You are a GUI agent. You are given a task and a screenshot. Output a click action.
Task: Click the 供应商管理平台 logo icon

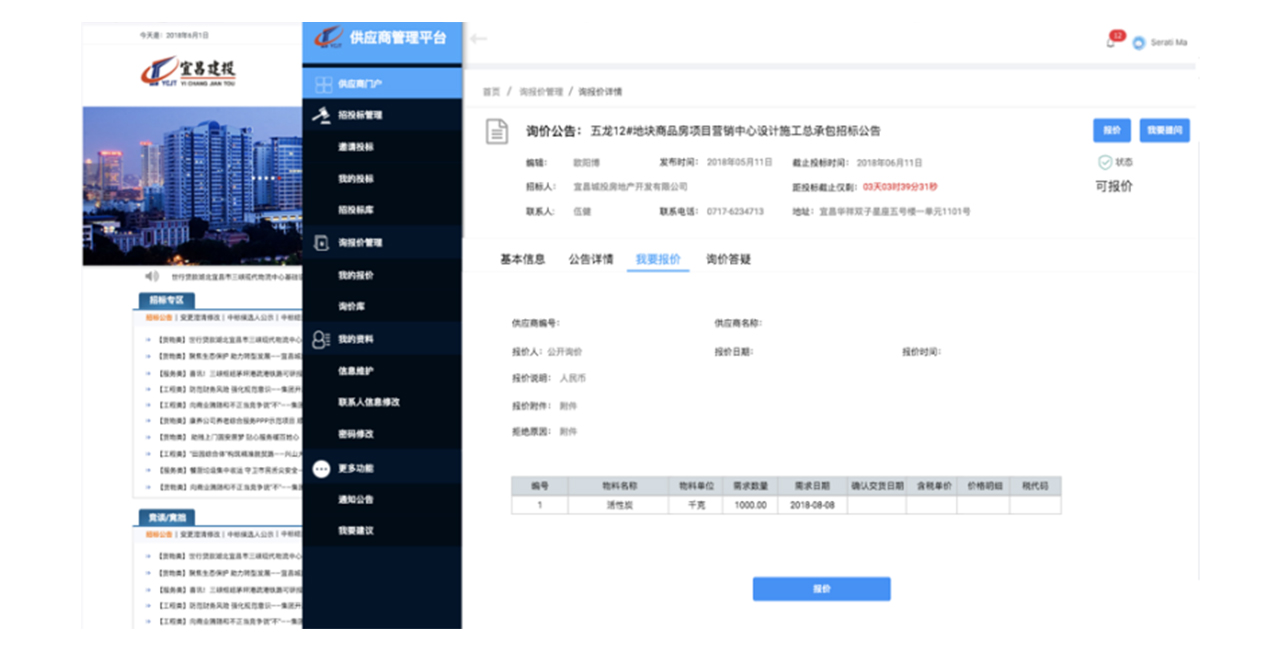pyautogui.click(x=328, y=39)
